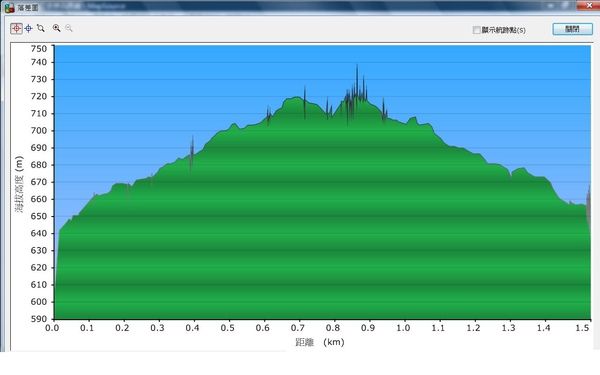The image size is (600, 375).
Task: Click the 1.5 distance axis label
Action: 582,328
